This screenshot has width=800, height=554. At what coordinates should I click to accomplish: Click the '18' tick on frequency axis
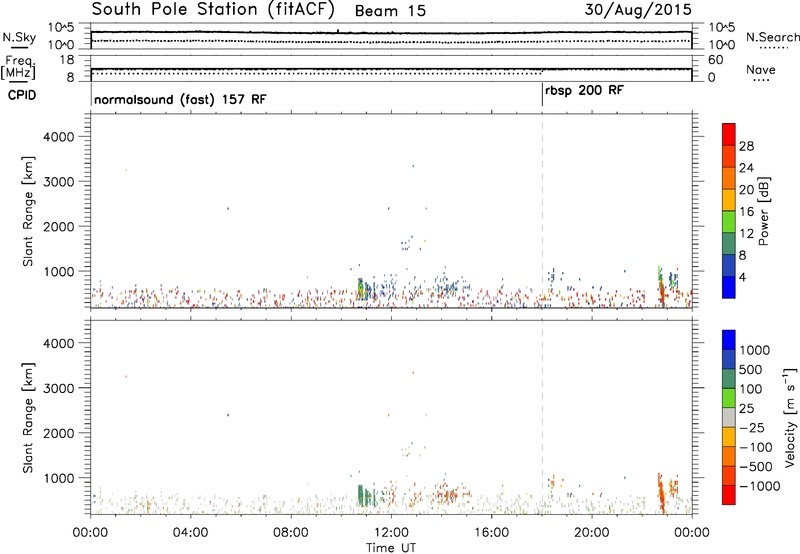pos(67,60)
